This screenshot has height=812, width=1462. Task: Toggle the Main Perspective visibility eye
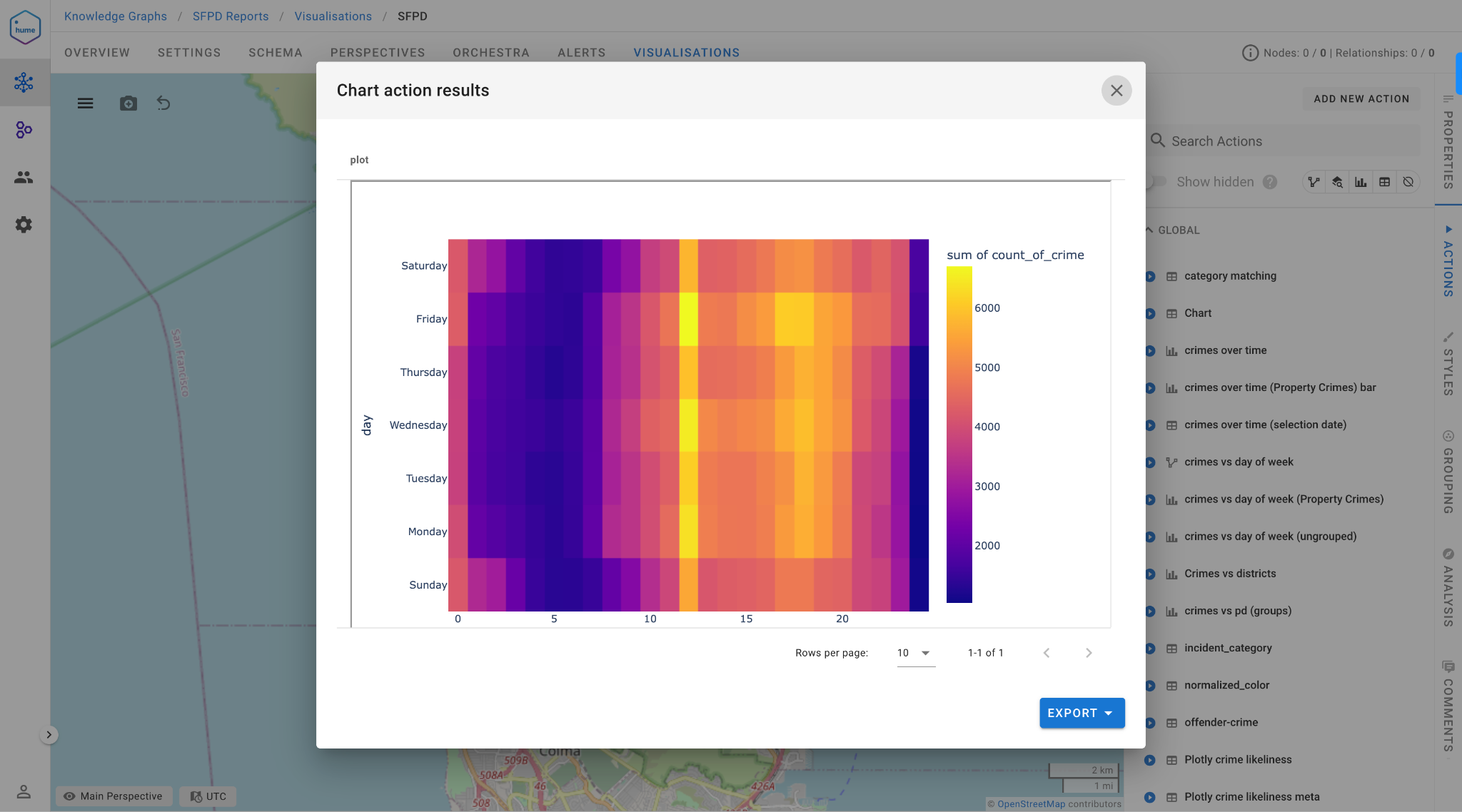(x=69, y=796)
